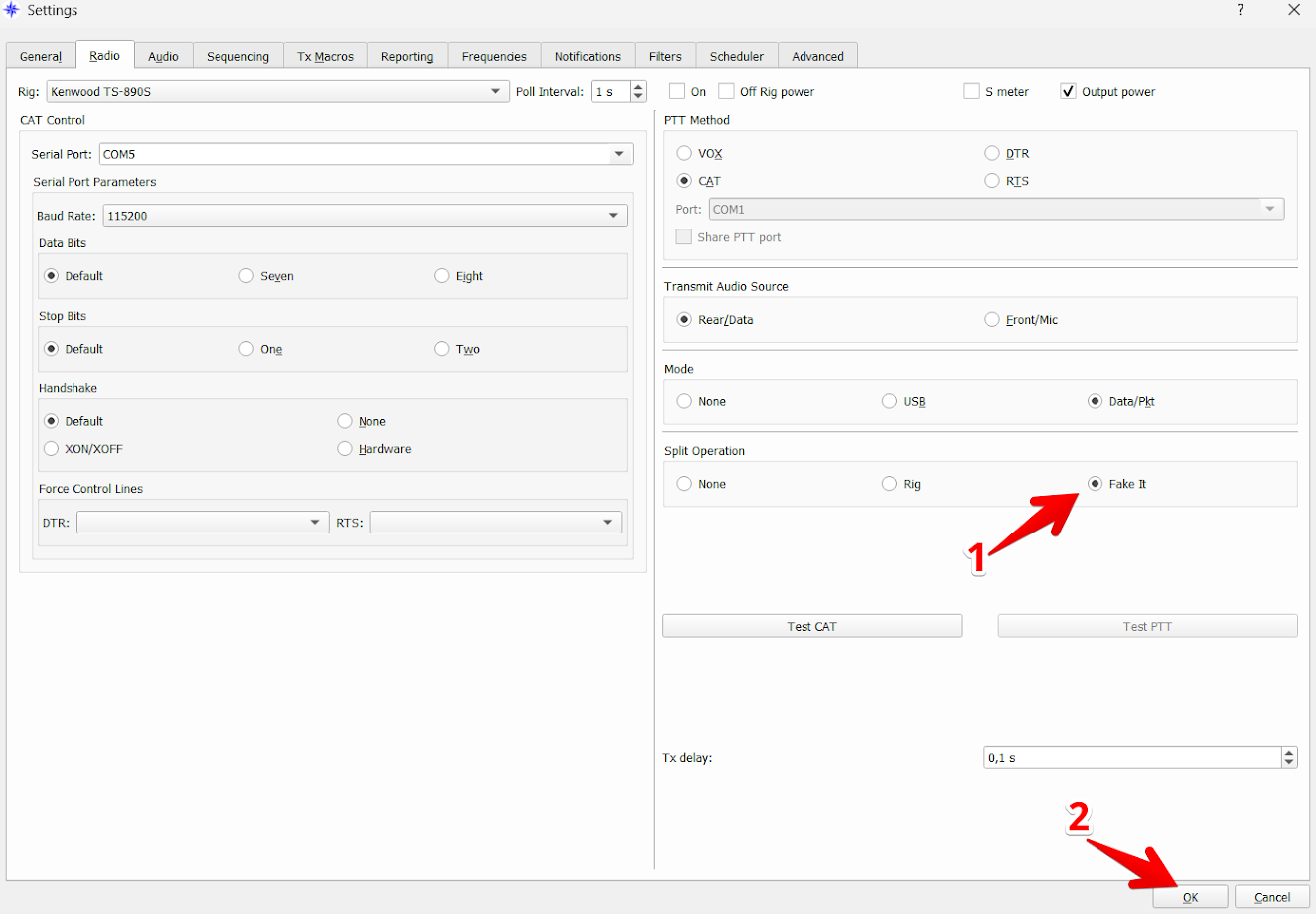Toggle the On rig power checkbox

(x=677, y=92)
